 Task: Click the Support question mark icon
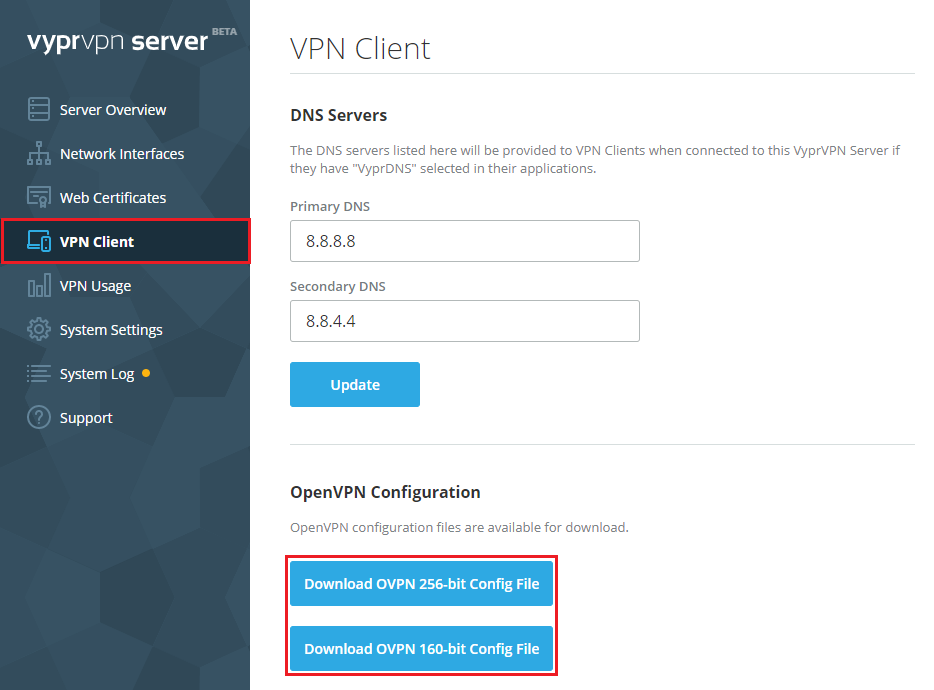[x=39, y=418]
